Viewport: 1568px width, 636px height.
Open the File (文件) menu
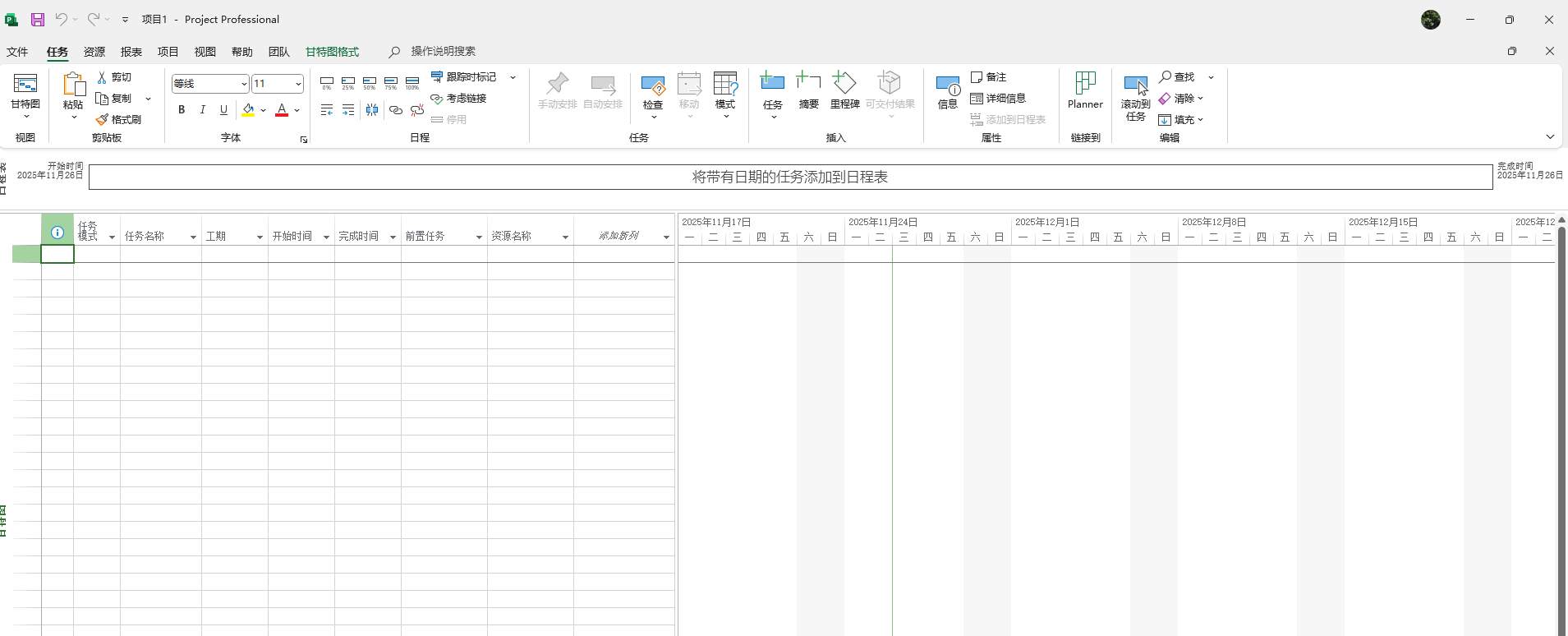click(x=17, y=52)
